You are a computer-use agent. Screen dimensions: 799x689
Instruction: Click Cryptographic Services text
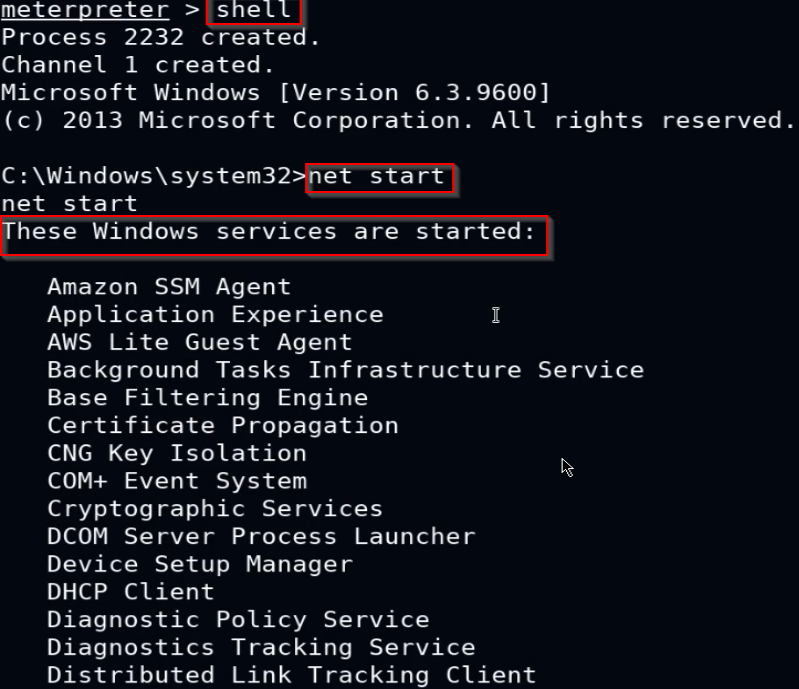coord(215,509)
